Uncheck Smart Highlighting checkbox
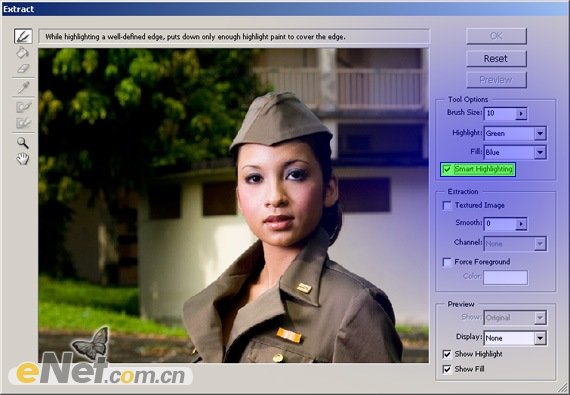Screen dimensions: 570x395 pyautogui.click(x=447, y=169)
